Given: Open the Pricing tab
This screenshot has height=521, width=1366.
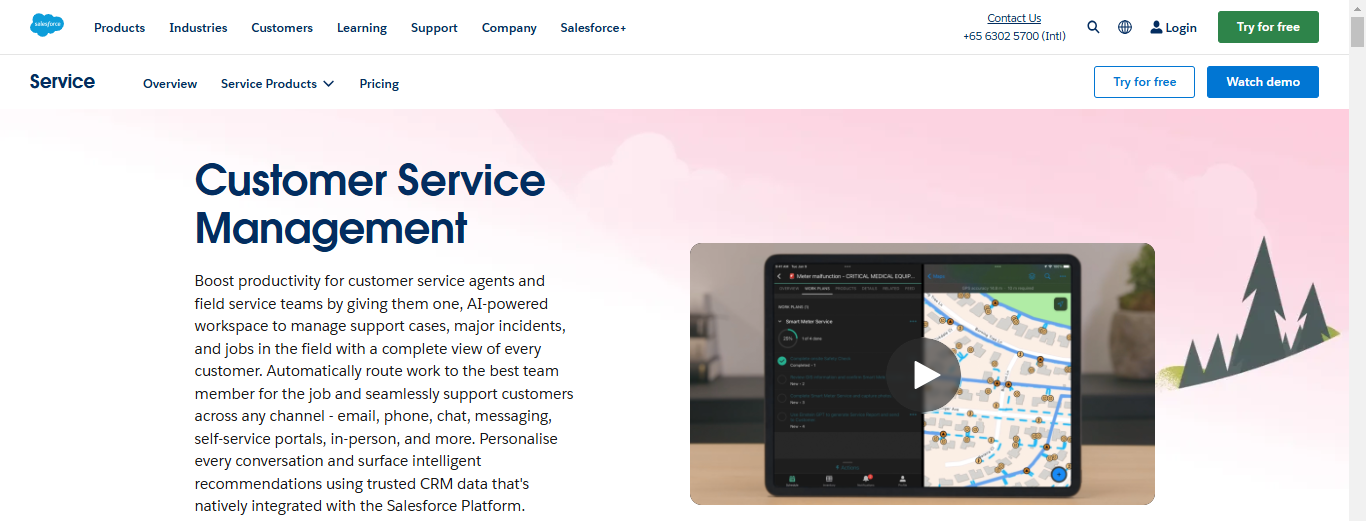Looking at the screenshot, I should point(379,84).
